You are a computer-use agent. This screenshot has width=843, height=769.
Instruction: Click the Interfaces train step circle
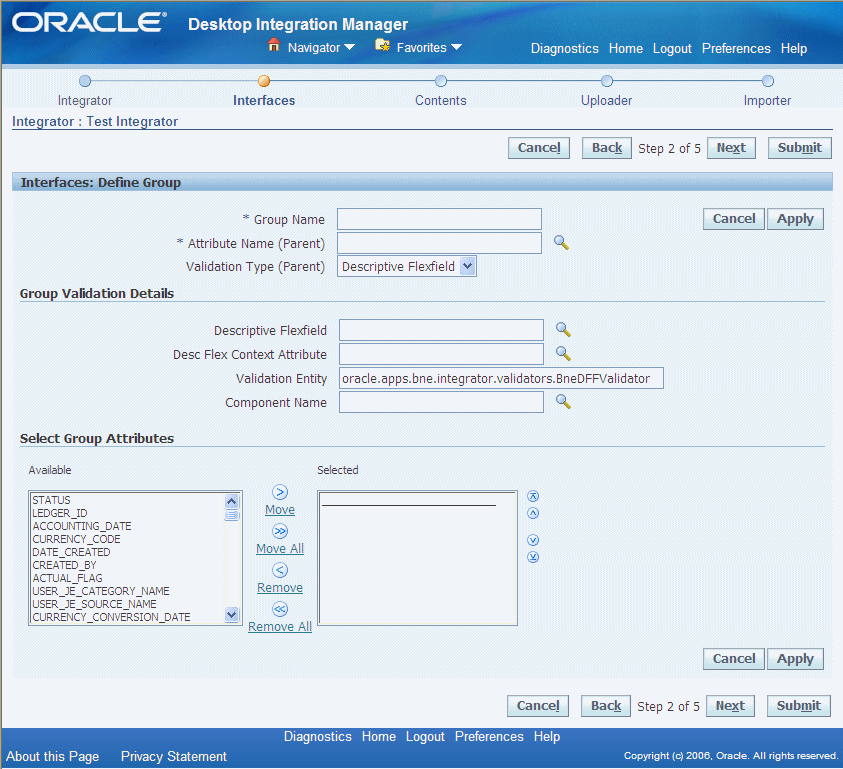263,81
